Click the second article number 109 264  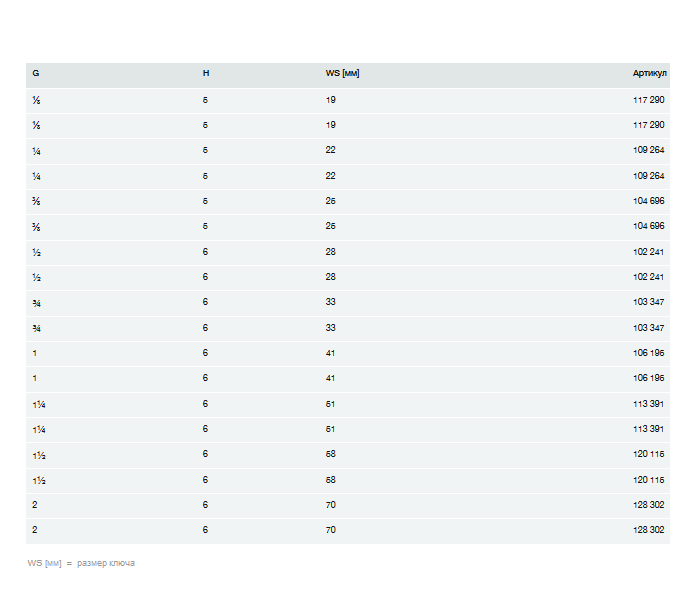click(648, 176)
